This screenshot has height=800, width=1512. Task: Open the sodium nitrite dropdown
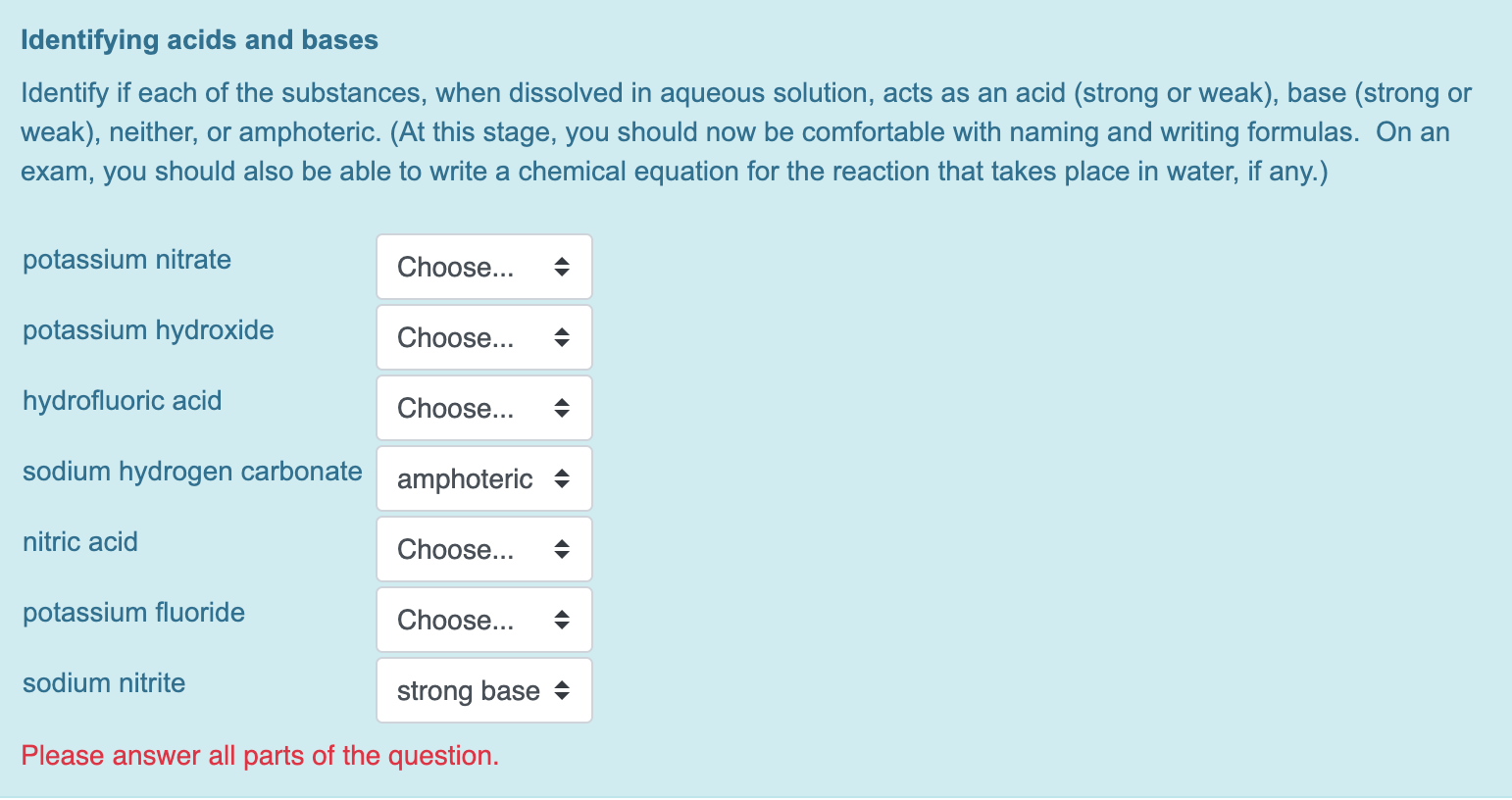(483, 690)
